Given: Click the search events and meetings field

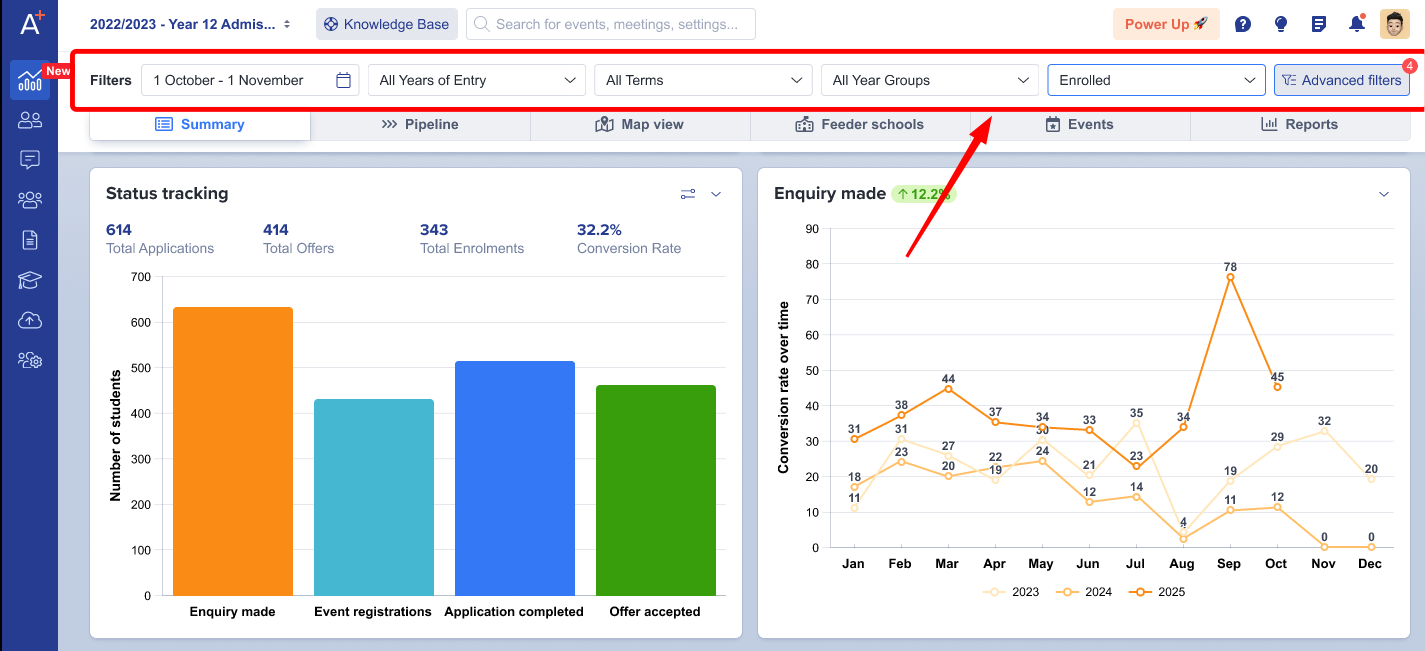Looking at the screenshot, I should coord(610,24).
